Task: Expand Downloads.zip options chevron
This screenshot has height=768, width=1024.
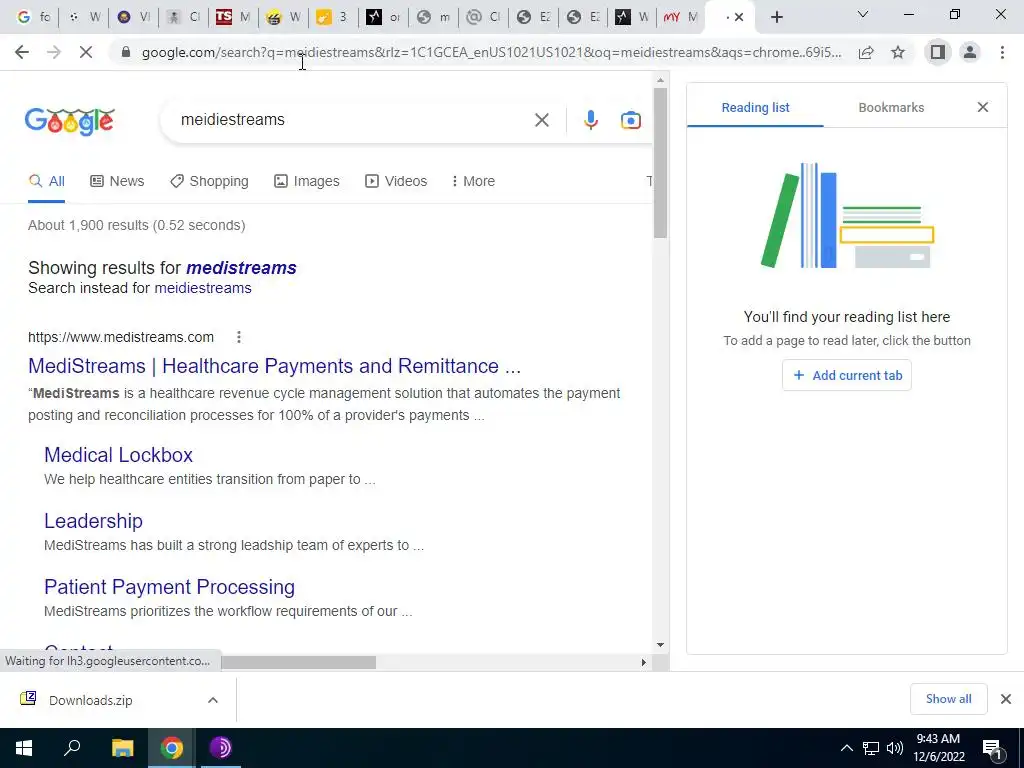Action: pos(213,700)
